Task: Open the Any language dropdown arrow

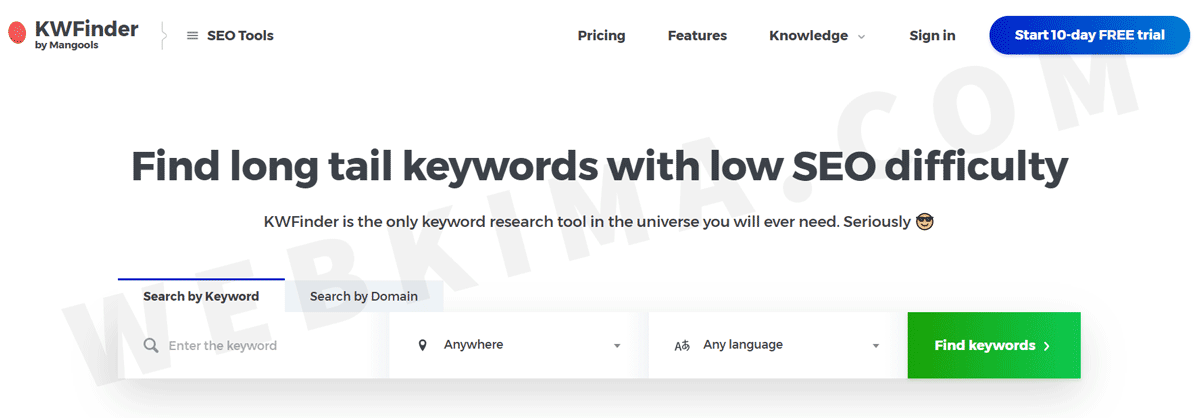Action: (876, 346)
